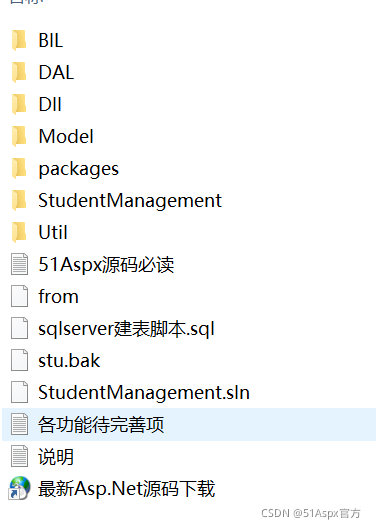Select the file named sqlserver建表脚本.sql
Viewport: 376px width, 529px height.
coord(126,329)
